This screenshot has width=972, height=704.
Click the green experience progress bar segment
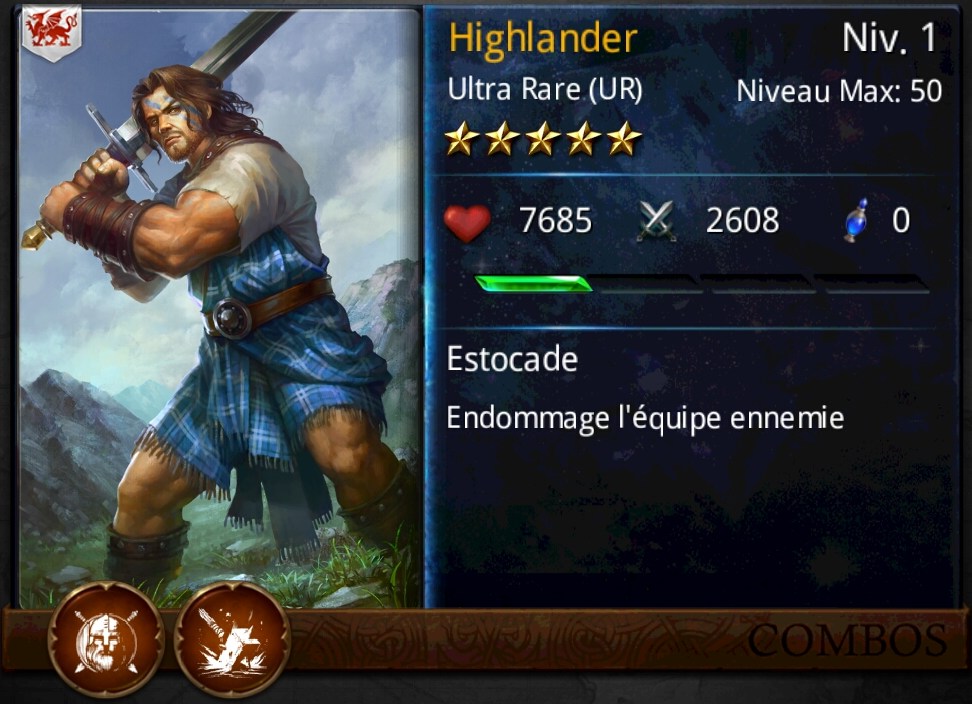pyautogui.click(x=534, y=284)
